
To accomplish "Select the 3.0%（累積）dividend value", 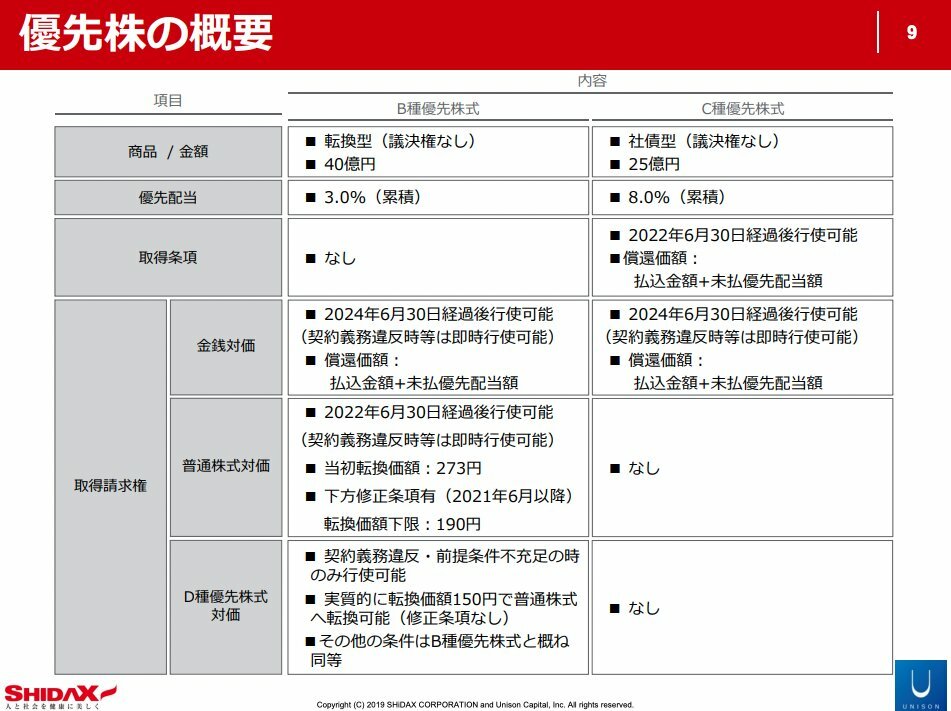I will [x=372, y=197].
